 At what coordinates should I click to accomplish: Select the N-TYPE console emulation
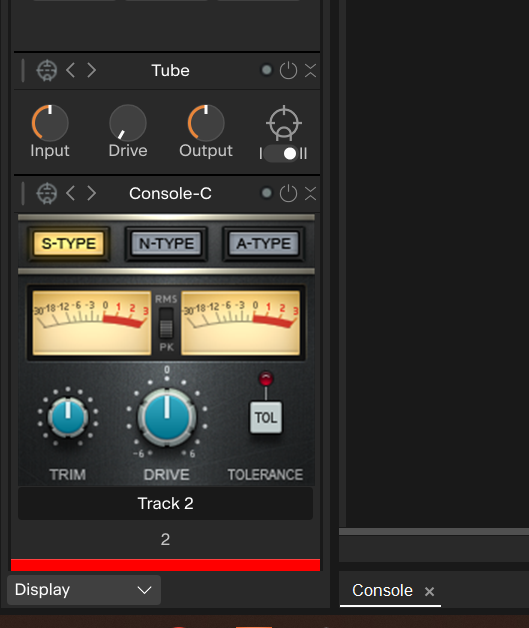[166, 244]
